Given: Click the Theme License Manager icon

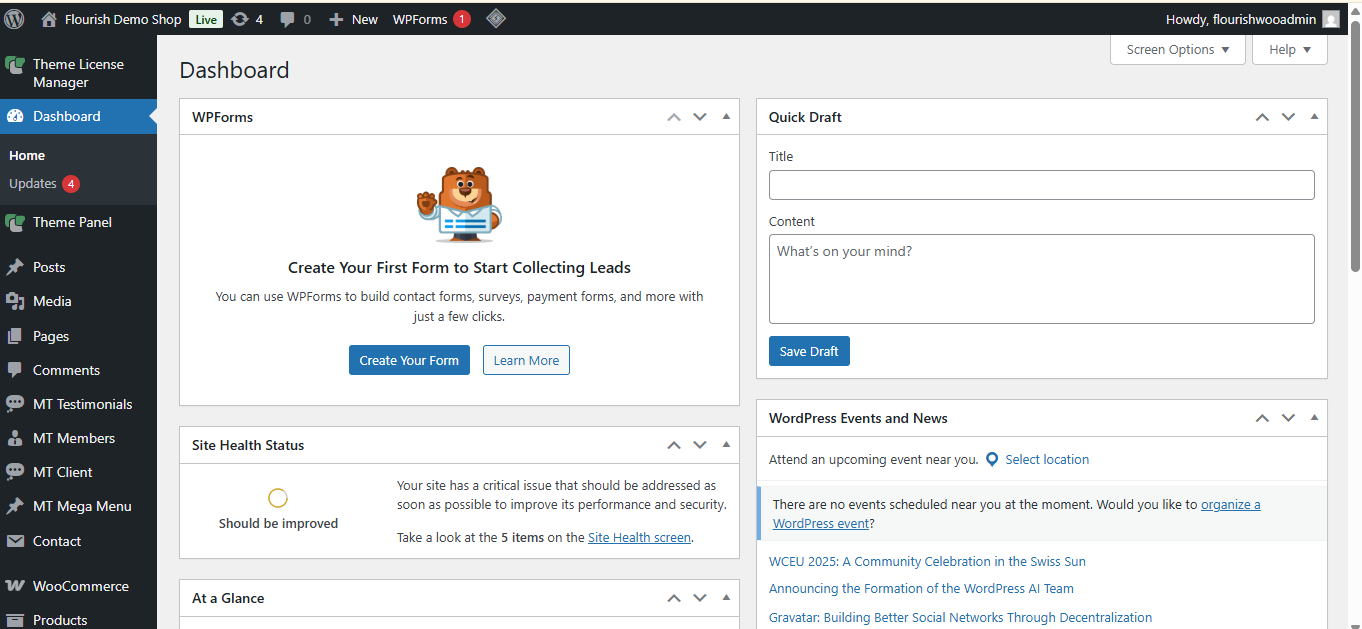Looking at the screenshot, I should (15, 65).
